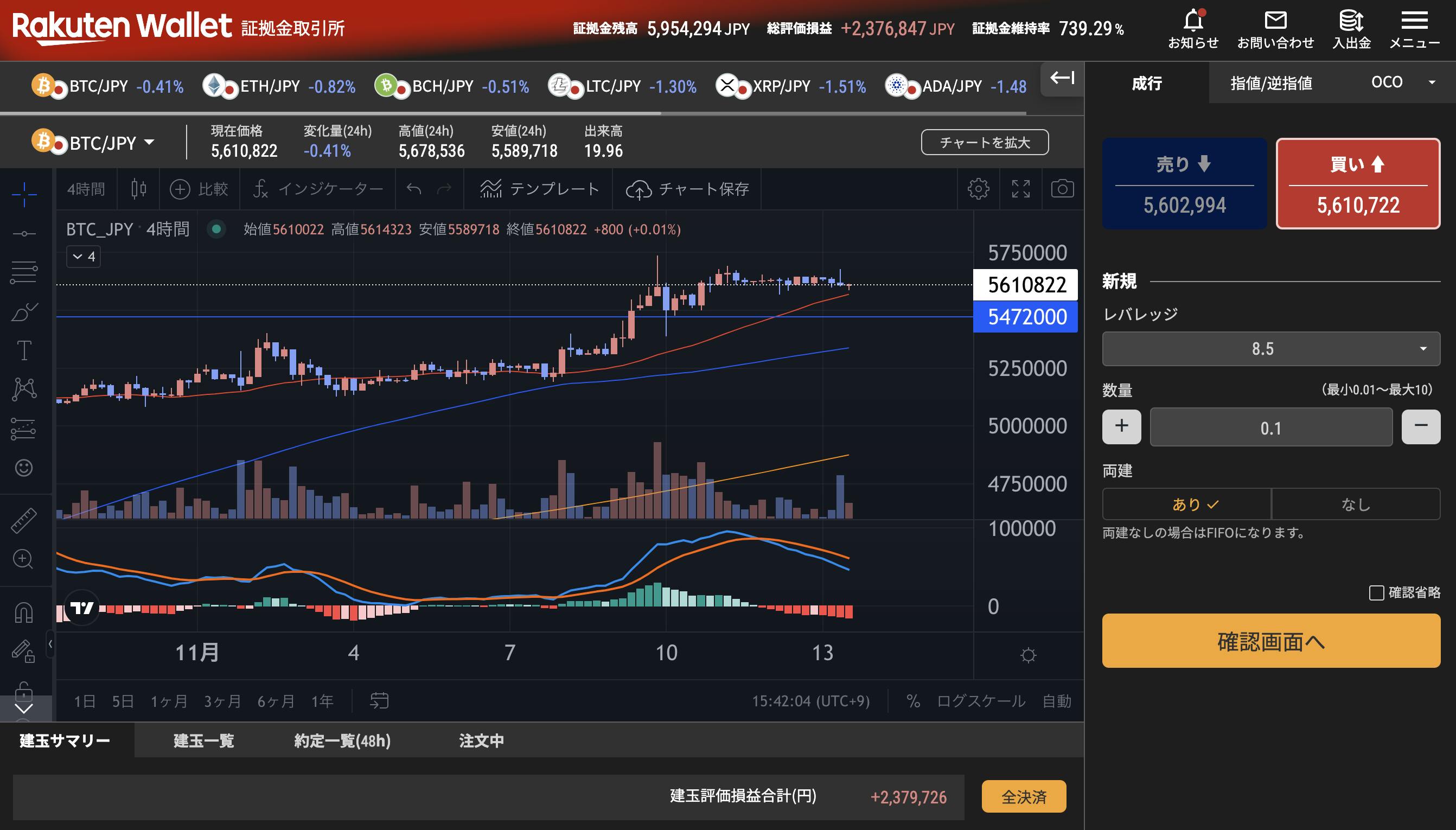Select 両建 あり option
Image resolution: width=1456 pixels, height=830 pixels.
click(1186, 504)
